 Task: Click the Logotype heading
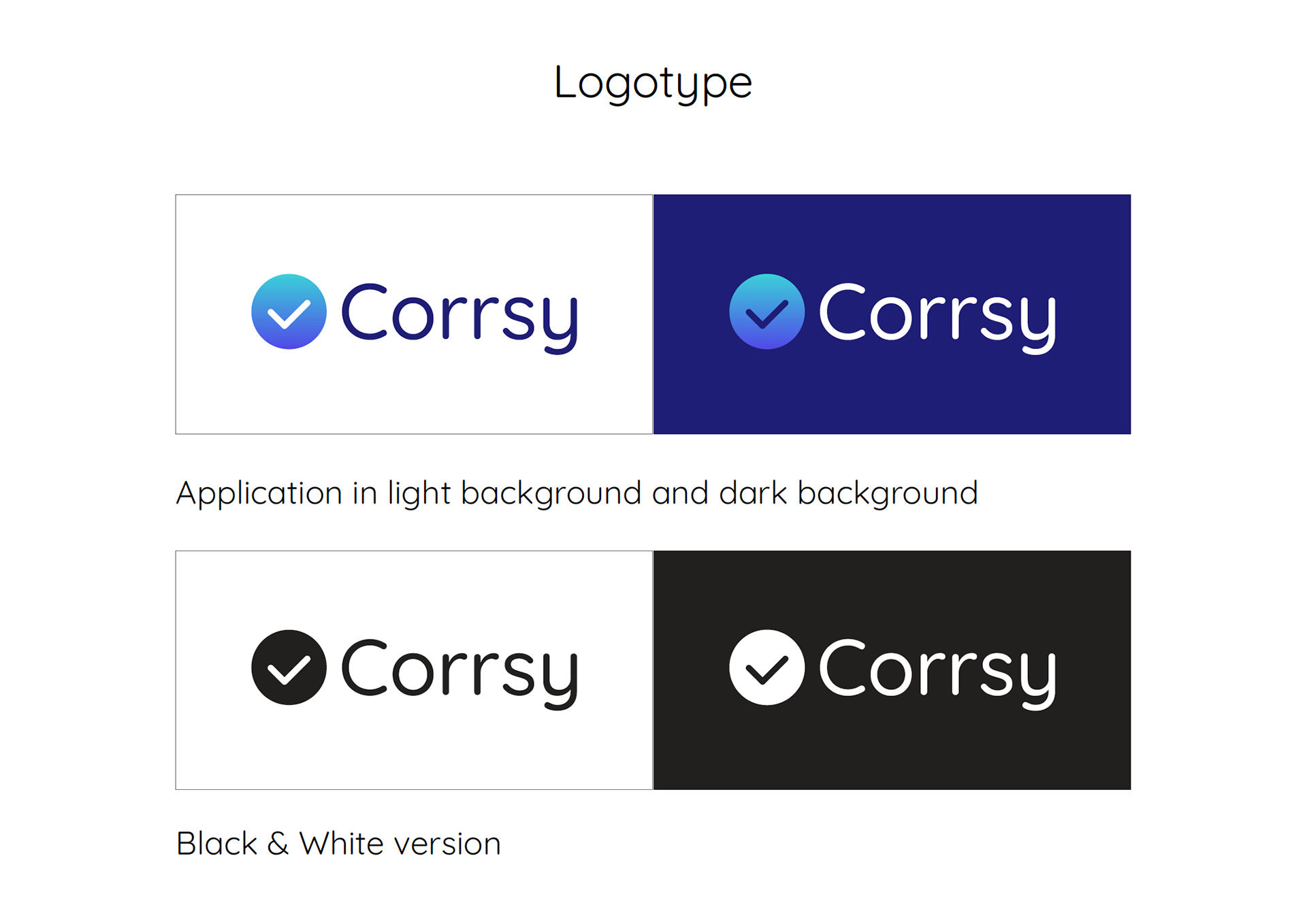653,83
